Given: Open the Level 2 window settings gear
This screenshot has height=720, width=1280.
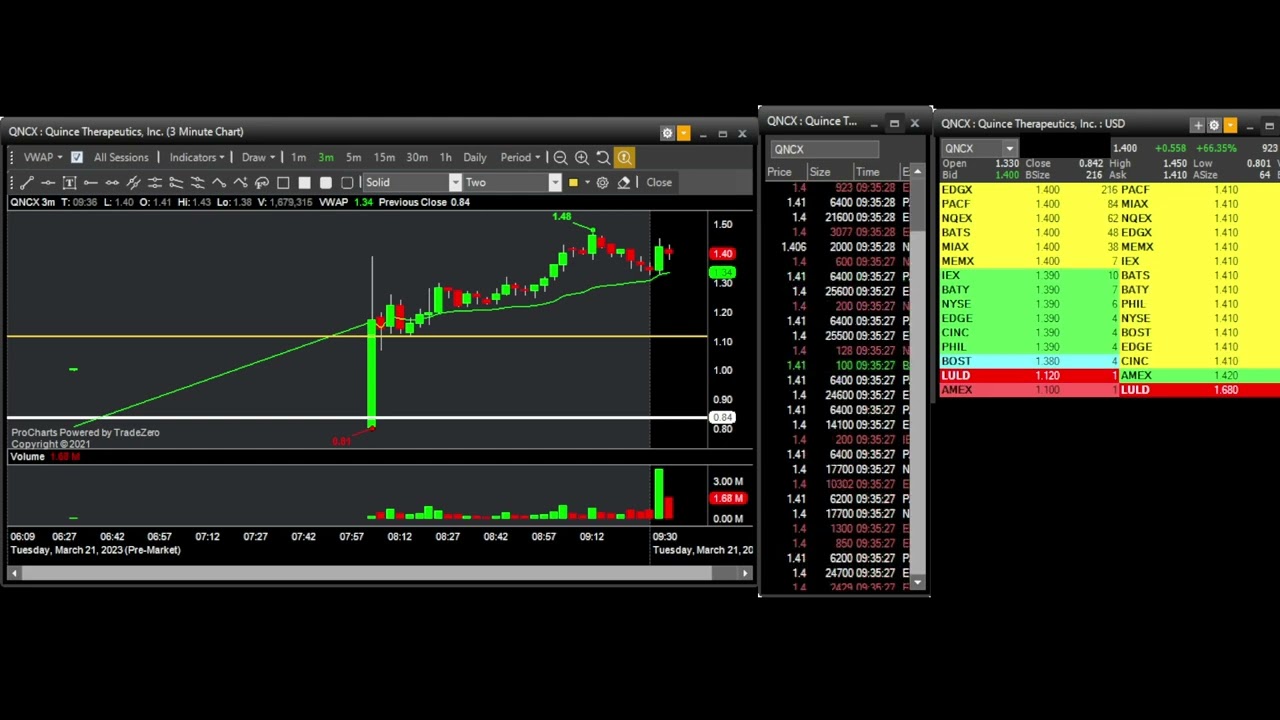Looking at the screenshot, I should tap(1213, 125).
